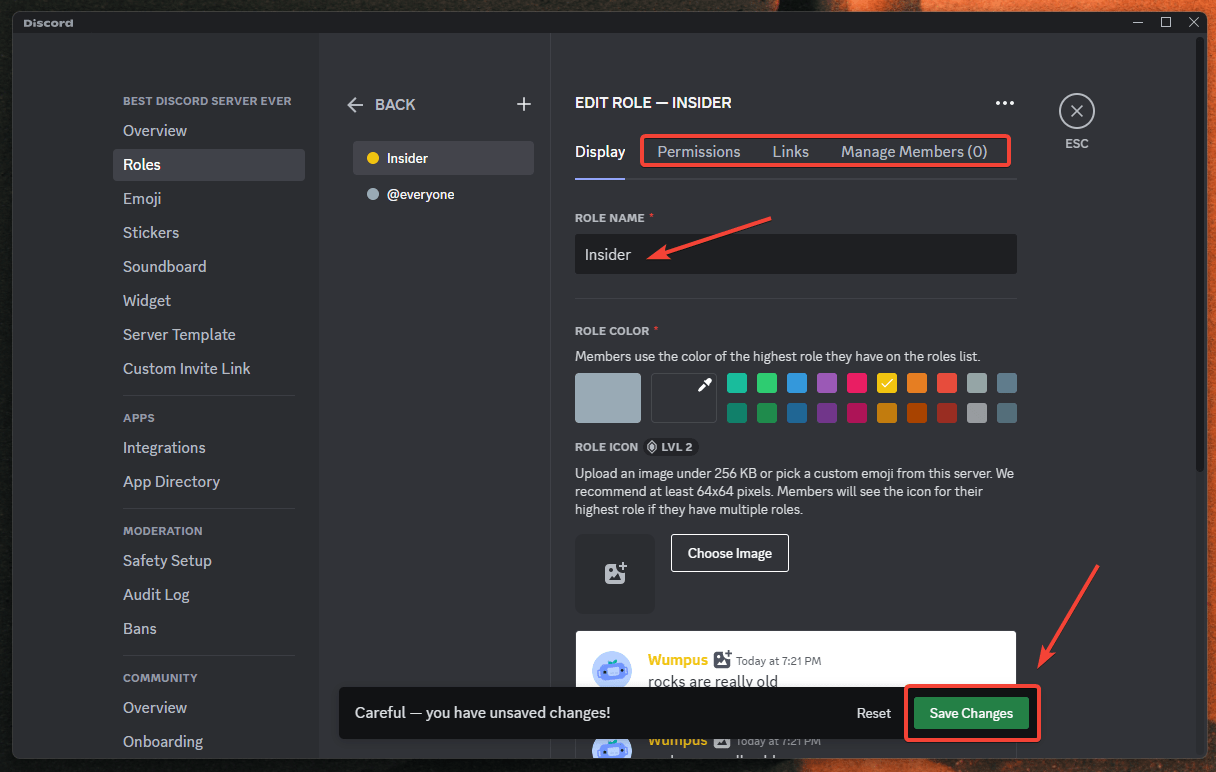The height and width of the screenshot is (772, 1216).
Task: Select the Insider role in list
Action: 443,158
